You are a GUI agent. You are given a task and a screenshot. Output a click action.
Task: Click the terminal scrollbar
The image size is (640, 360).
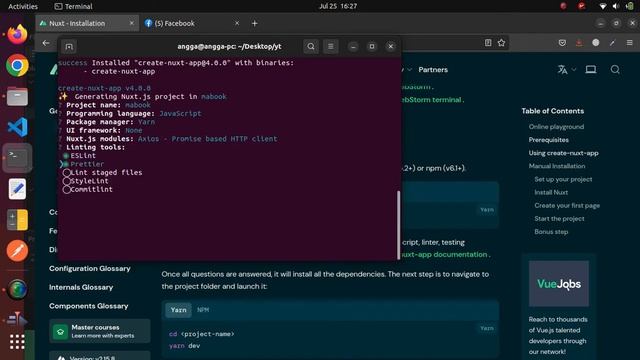pos(398,224)
